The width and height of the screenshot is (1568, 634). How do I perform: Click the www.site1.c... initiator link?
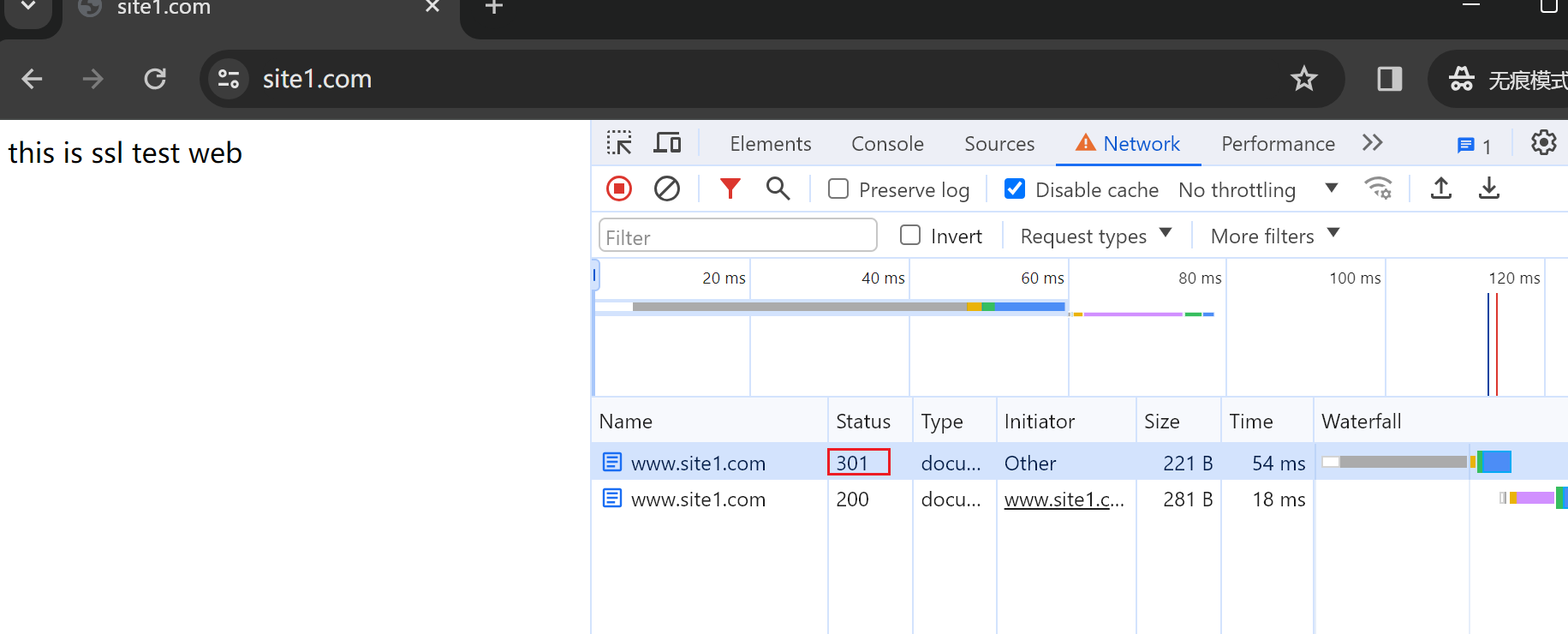coord(1064,499)
